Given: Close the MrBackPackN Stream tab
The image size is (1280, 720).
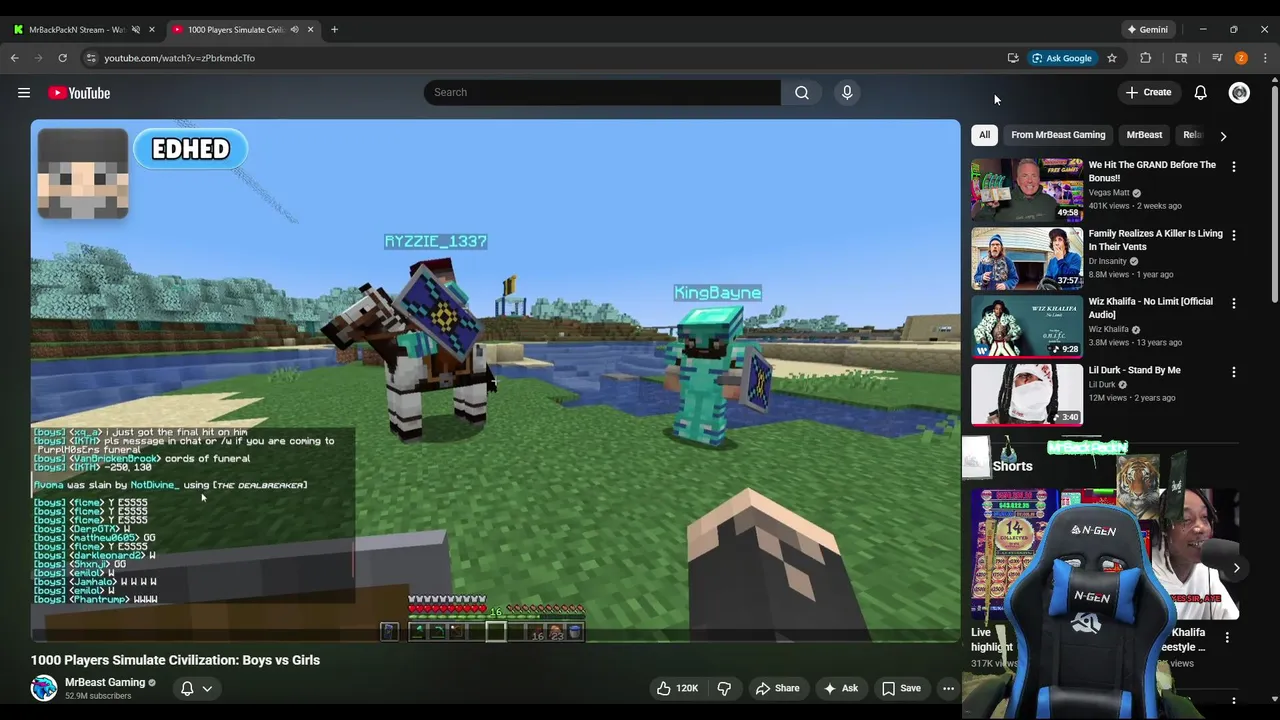Looking at the screenshot, I should tap(152, 29).
